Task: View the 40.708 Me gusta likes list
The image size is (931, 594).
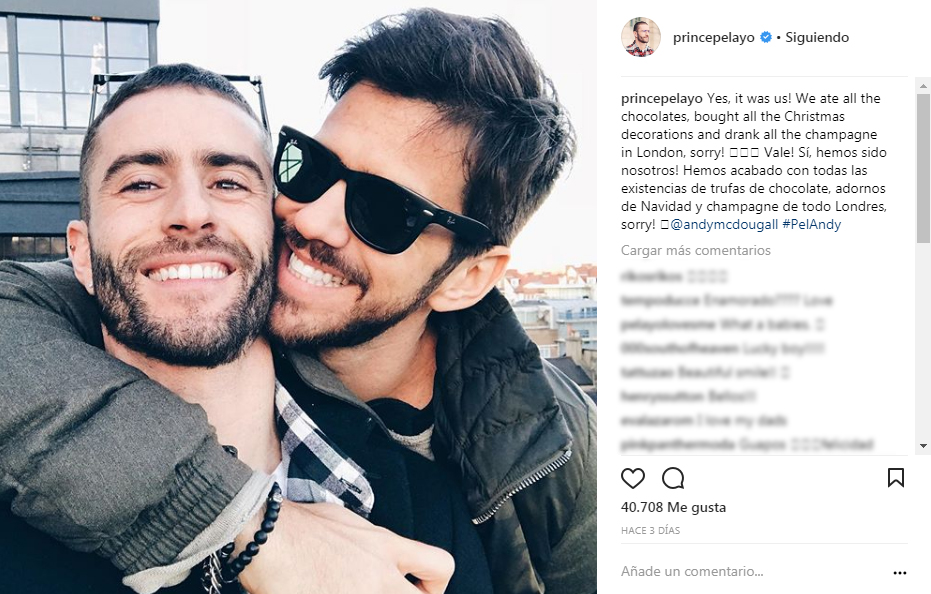Action: [673, 507]
